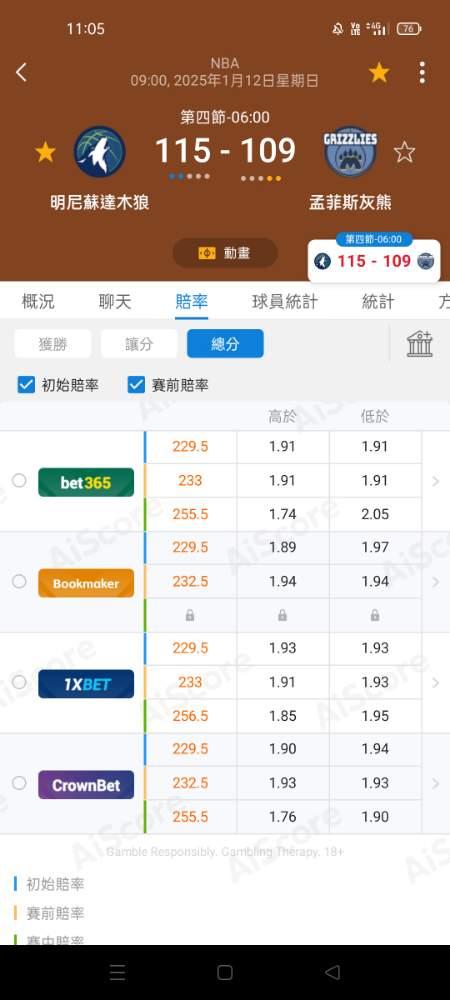Image resolution: width=450 pixels, height=1000 pixels.
Task: Tap 1XBET live over odds 1.85
Action: pos(282,716)
